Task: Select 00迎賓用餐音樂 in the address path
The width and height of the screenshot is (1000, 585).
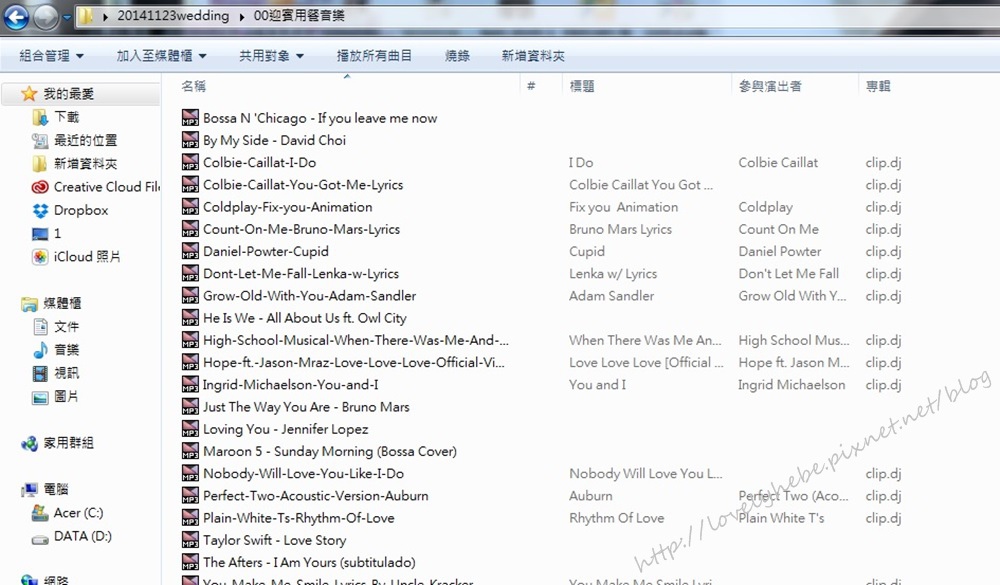Action: click(299, 16)
